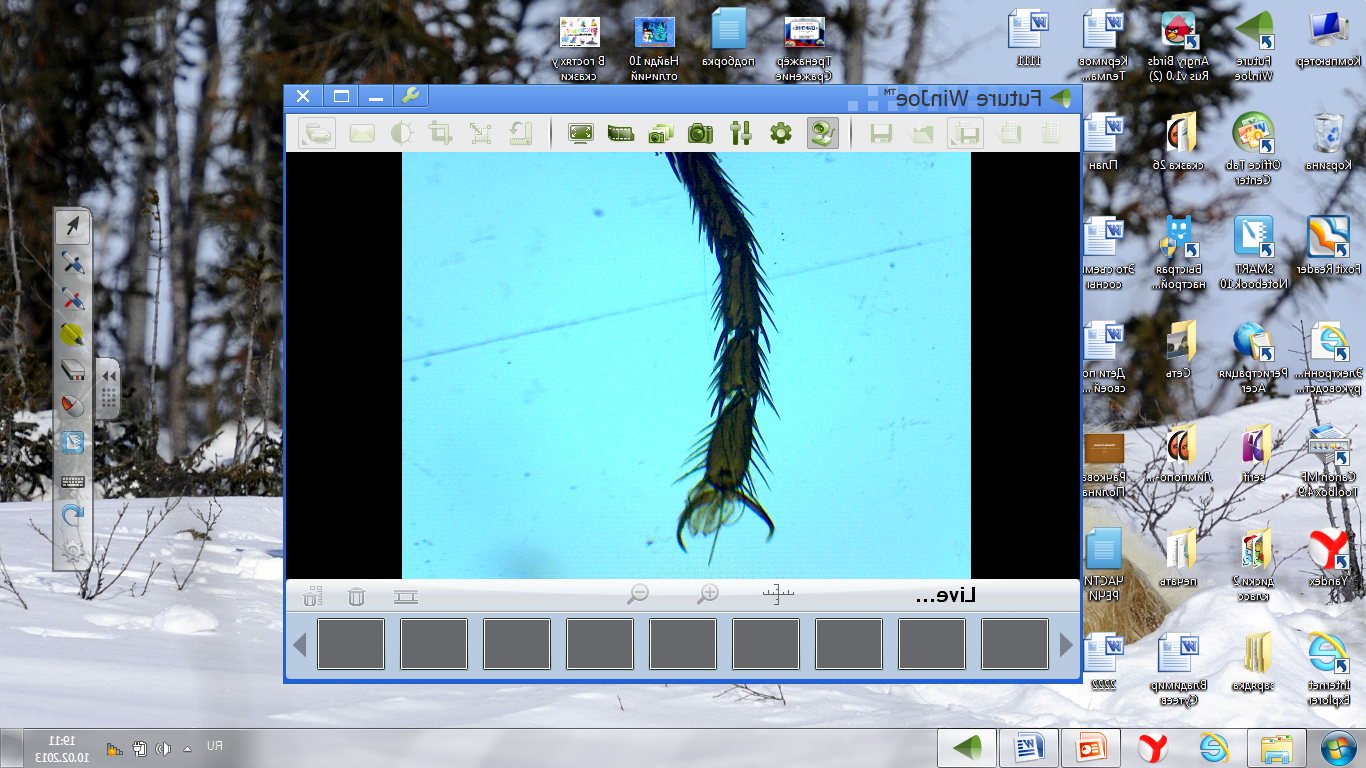1366x768 pixels.
Task: Click the rotate ruler icon in toolbar
Action: tap(519, 133)
